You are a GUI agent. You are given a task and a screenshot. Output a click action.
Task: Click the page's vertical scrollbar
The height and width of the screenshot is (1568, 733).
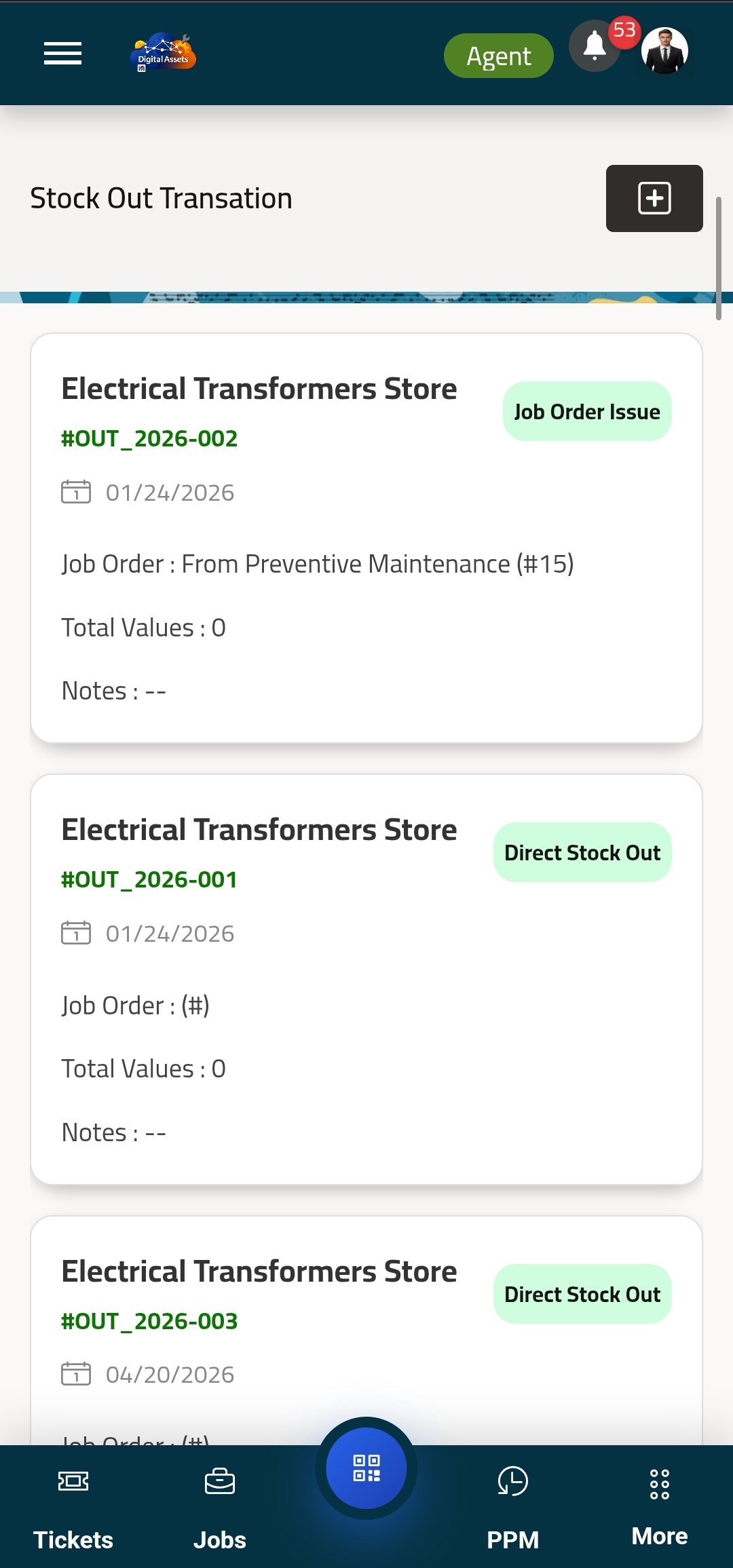[719, 258]
